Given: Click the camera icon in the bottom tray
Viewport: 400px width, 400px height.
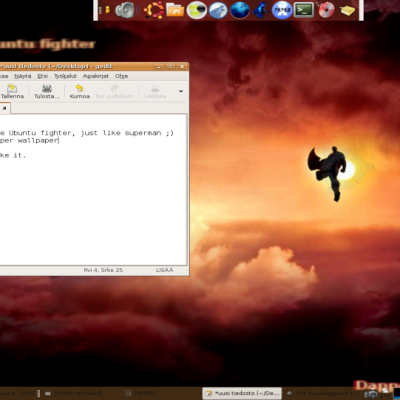Looking at the screenshot, I should pyautogui.click(x=371, y=394).
